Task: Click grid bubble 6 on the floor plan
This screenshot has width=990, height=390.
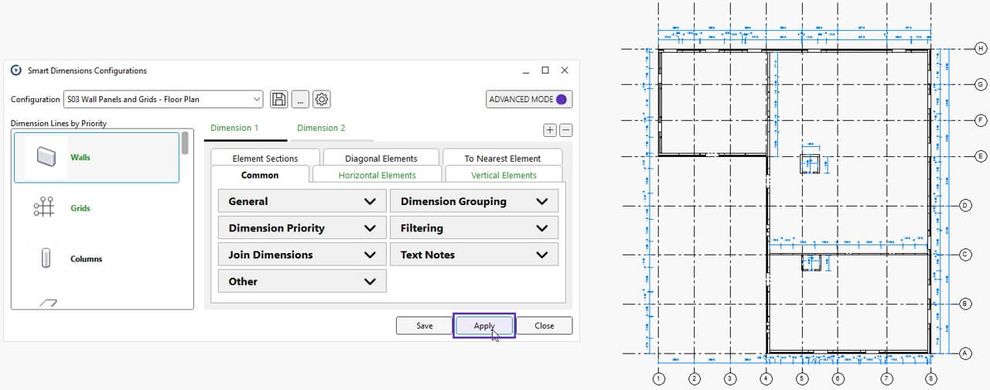Action: tap(838, 379)
